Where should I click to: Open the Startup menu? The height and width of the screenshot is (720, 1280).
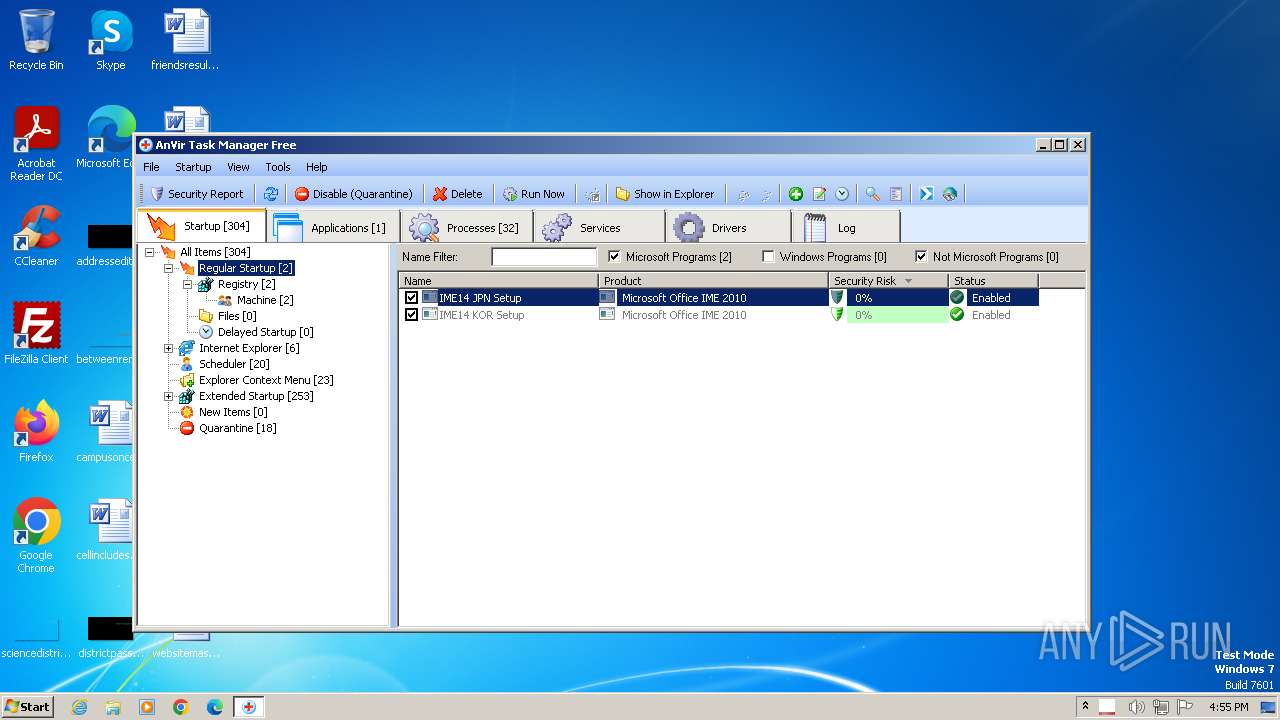193,167
